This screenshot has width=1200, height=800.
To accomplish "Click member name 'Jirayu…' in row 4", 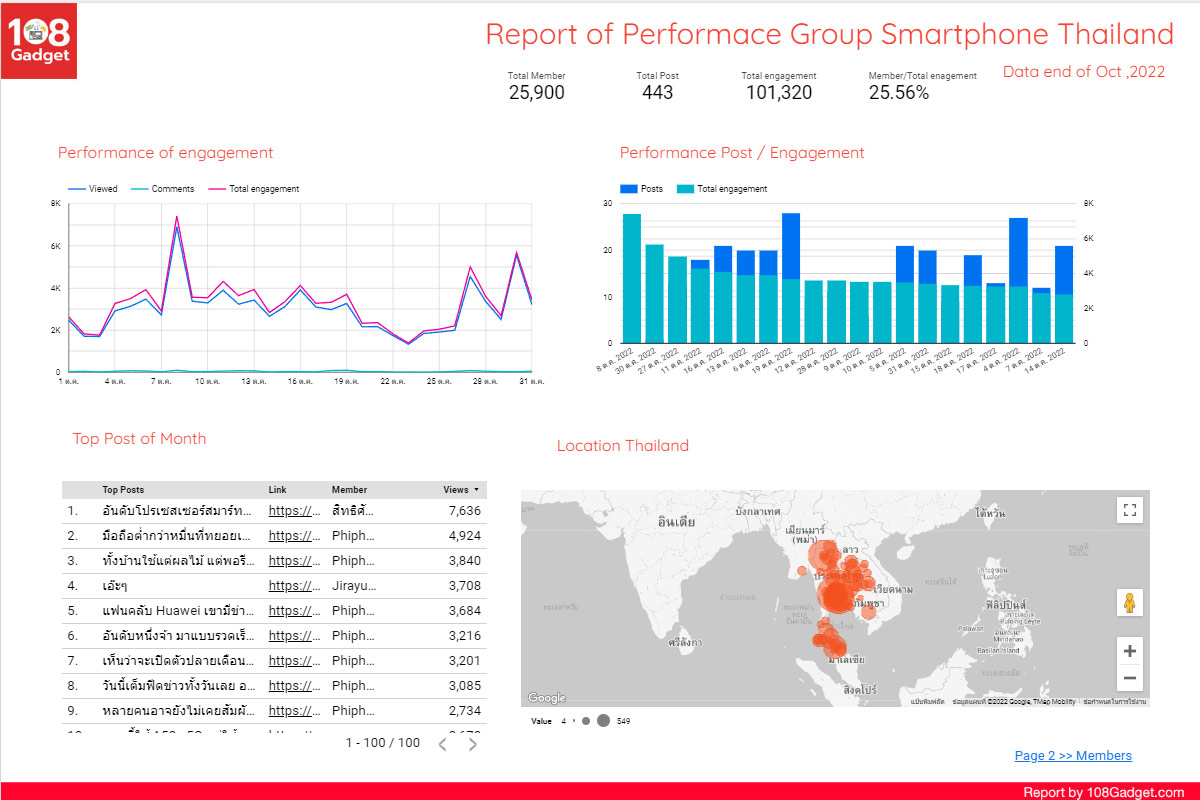I will 353,585.
